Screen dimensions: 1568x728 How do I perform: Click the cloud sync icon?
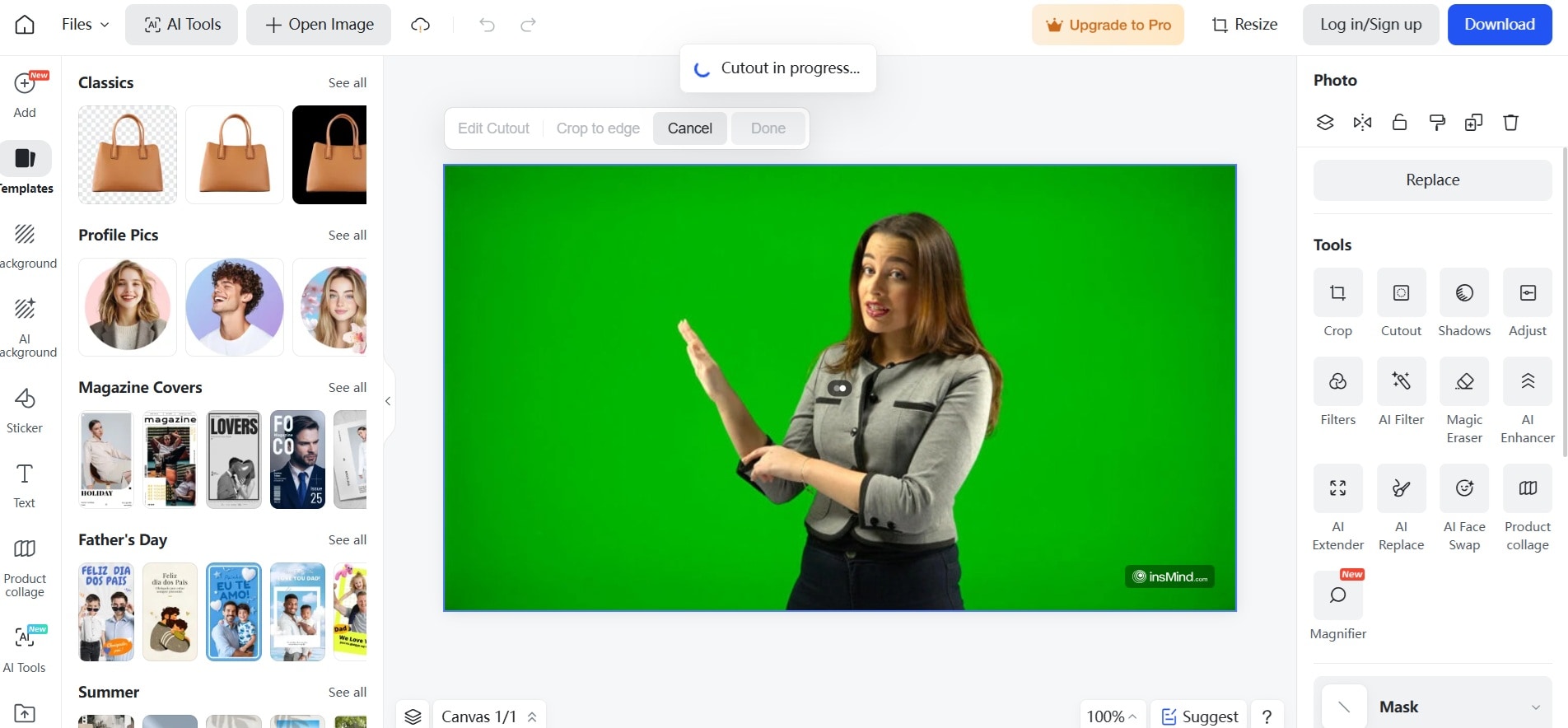[421, 25]
